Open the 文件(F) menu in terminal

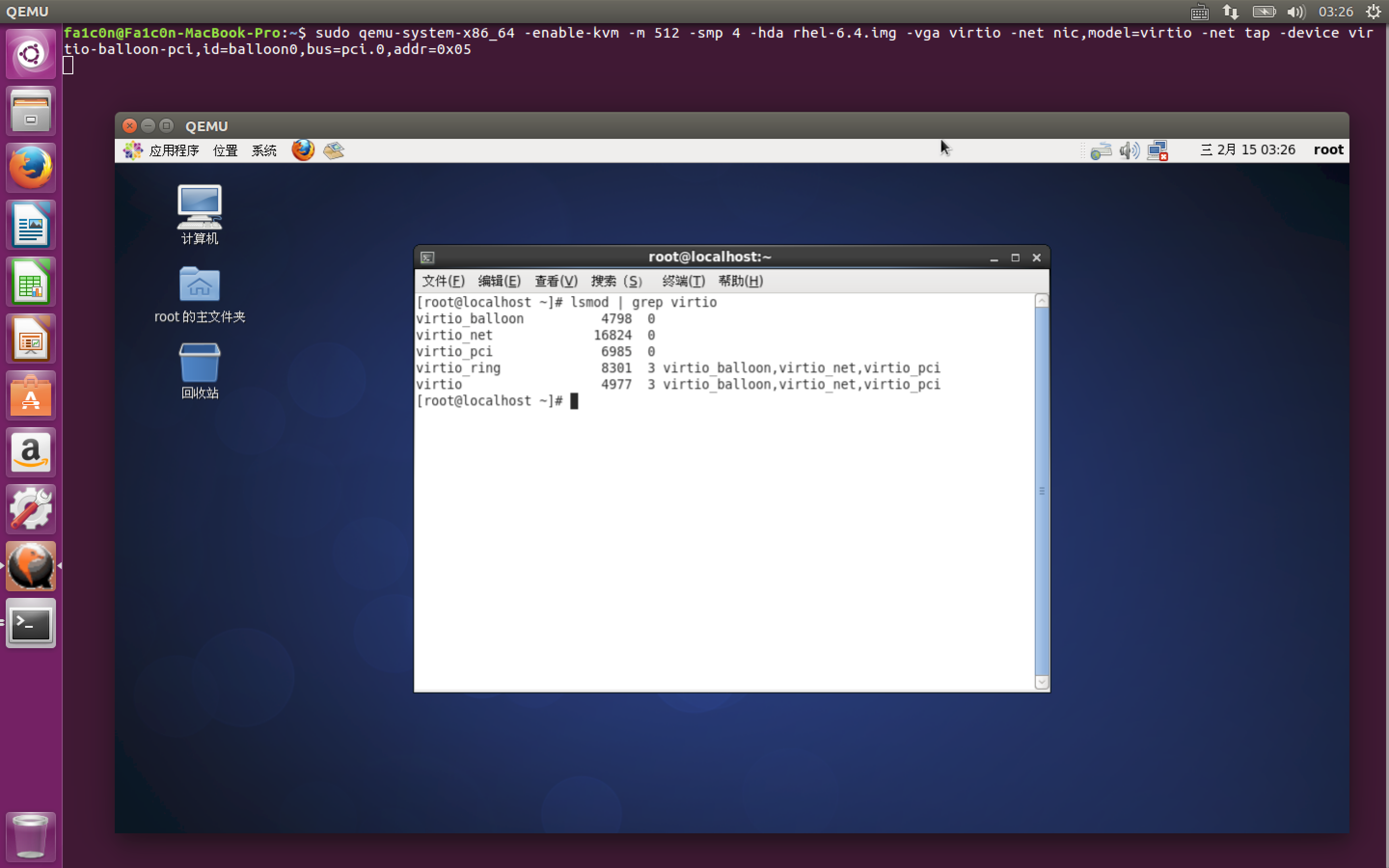(x=443, y=281)
